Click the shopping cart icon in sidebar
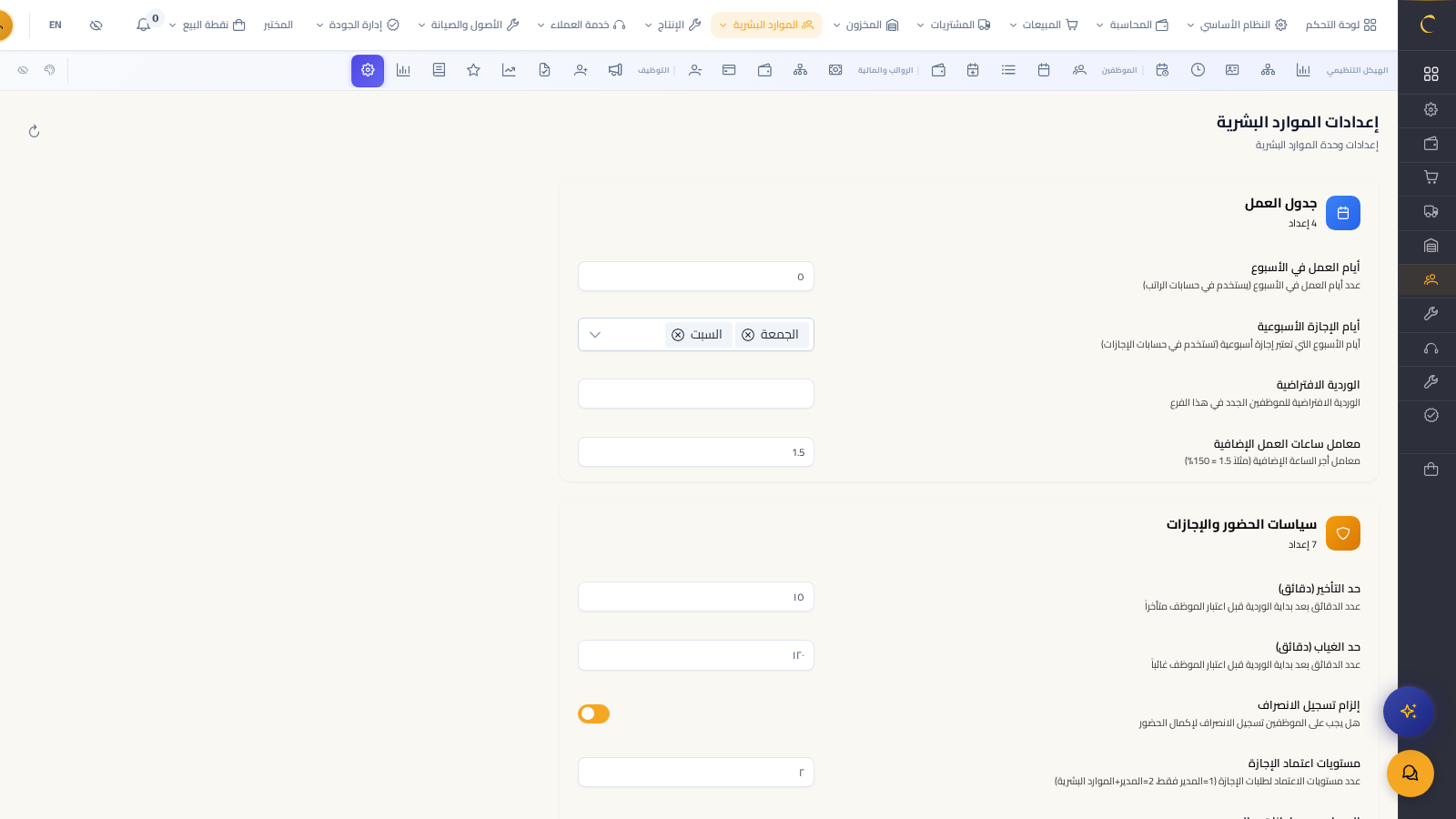The height and width of the screenshot is (819, 1456). 1431,177
